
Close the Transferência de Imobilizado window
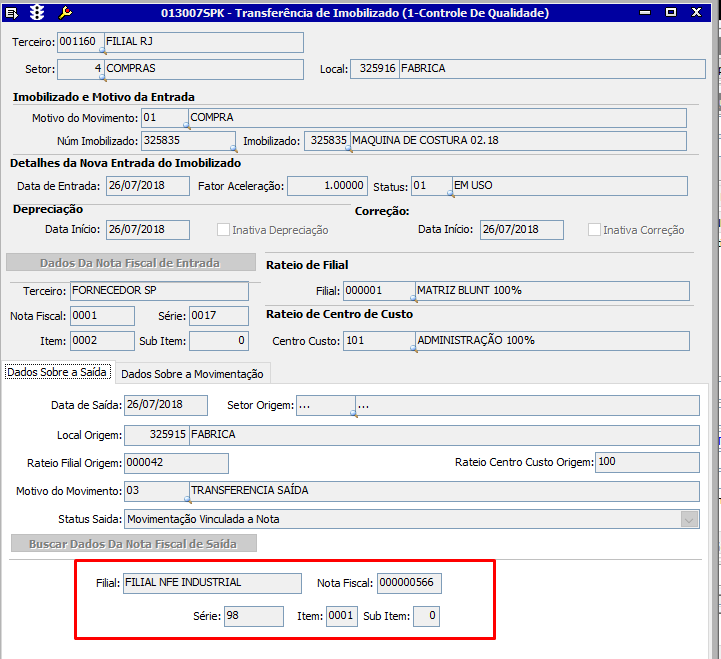click(697, 12)
